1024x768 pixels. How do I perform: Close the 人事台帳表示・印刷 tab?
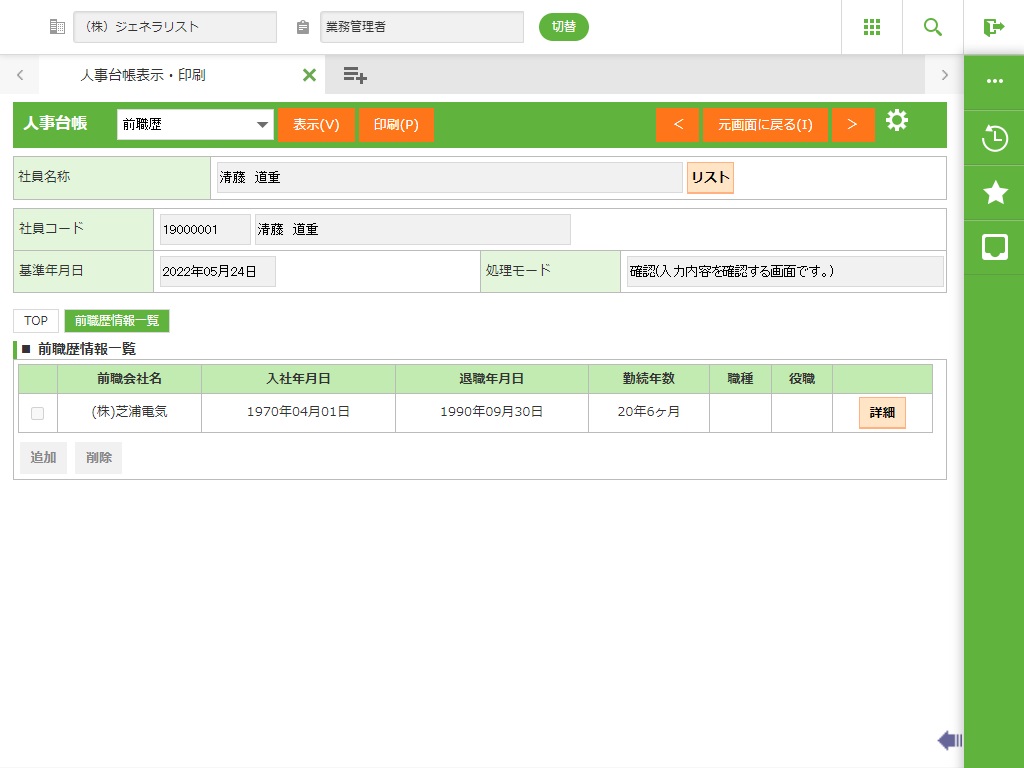309,75
